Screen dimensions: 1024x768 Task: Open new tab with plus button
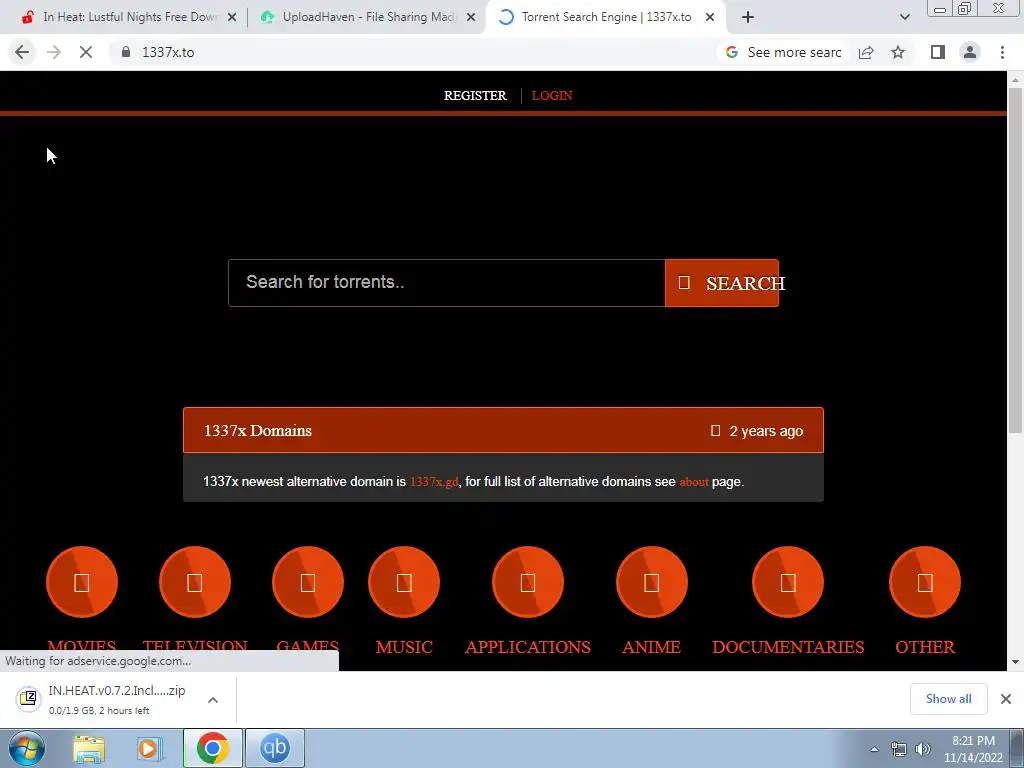coord(748,17)
